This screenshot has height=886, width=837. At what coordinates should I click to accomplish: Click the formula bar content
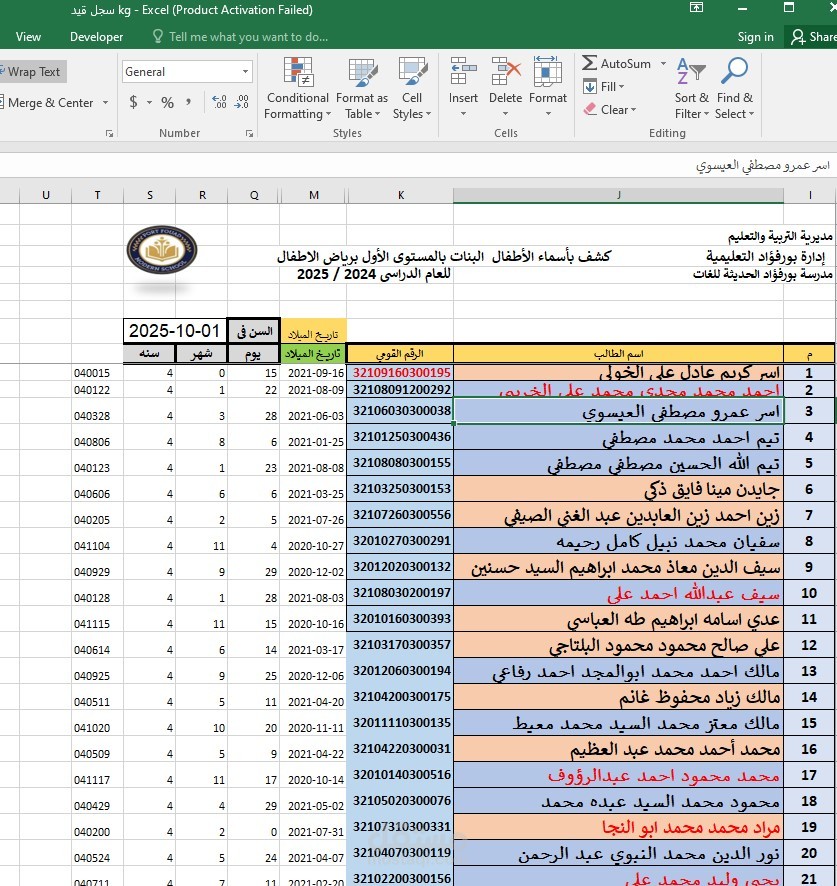(x=762, y=165)
